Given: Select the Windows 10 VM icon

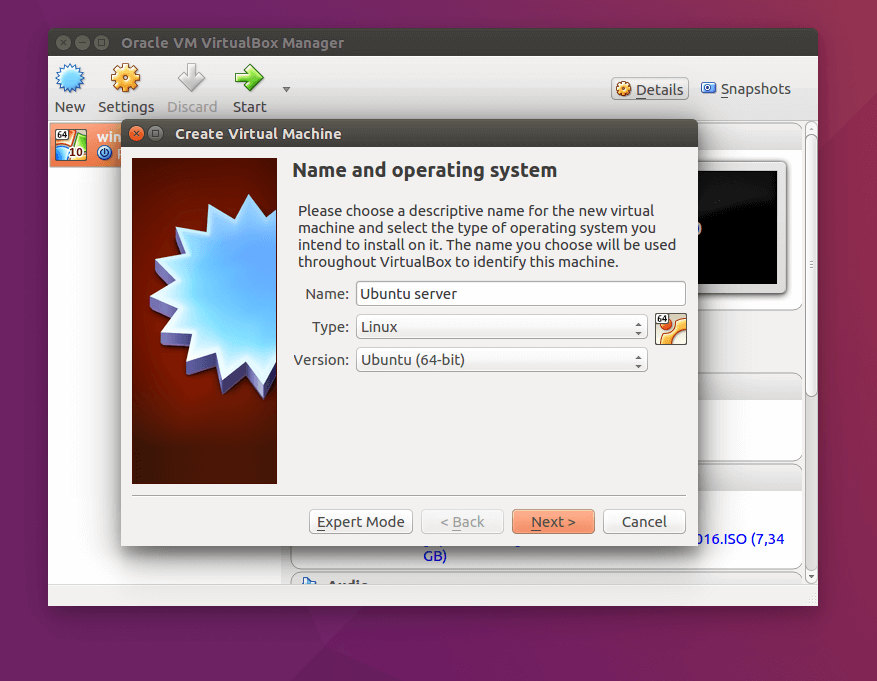Looking at the screenshot, I should (x=71, y=145).
